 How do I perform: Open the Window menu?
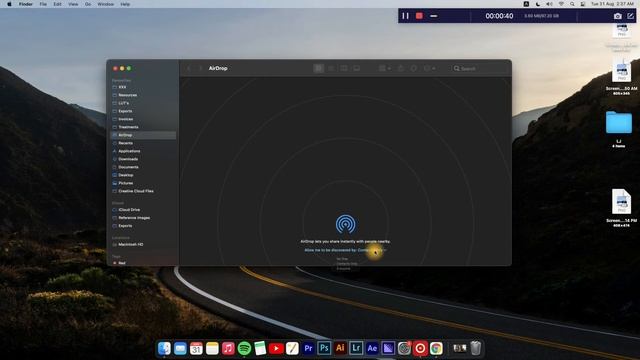[x=105, y=4]
